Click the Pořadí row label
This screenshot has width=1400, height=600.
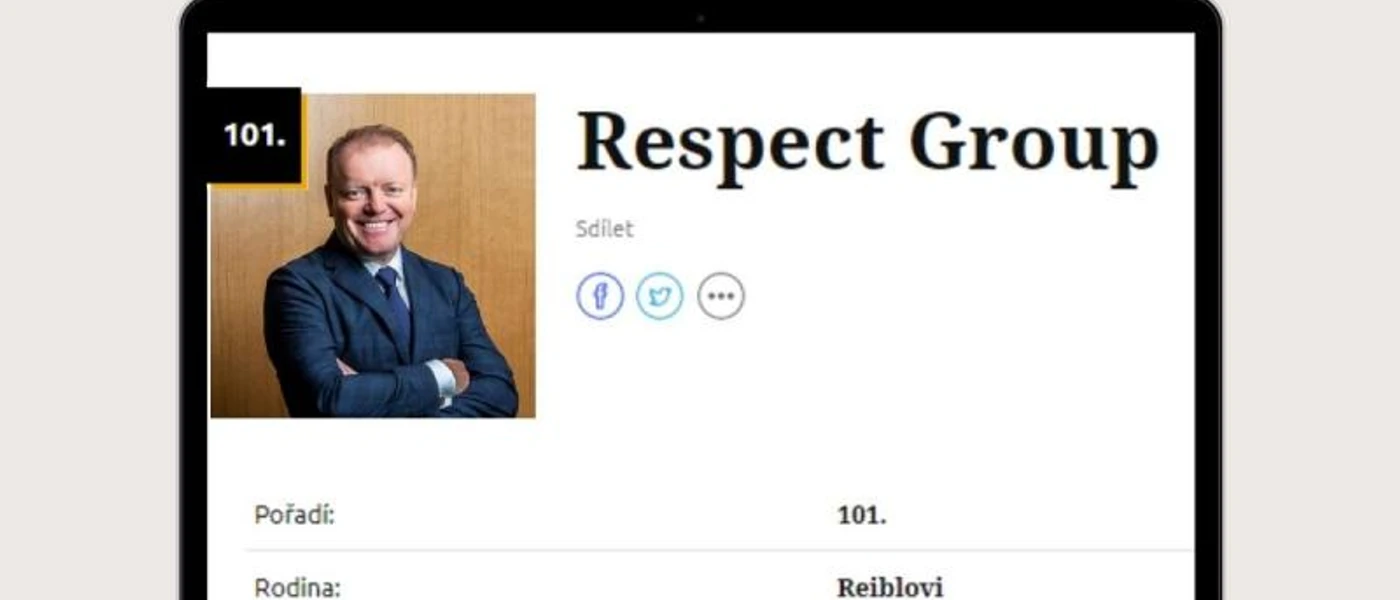point(294,515)
